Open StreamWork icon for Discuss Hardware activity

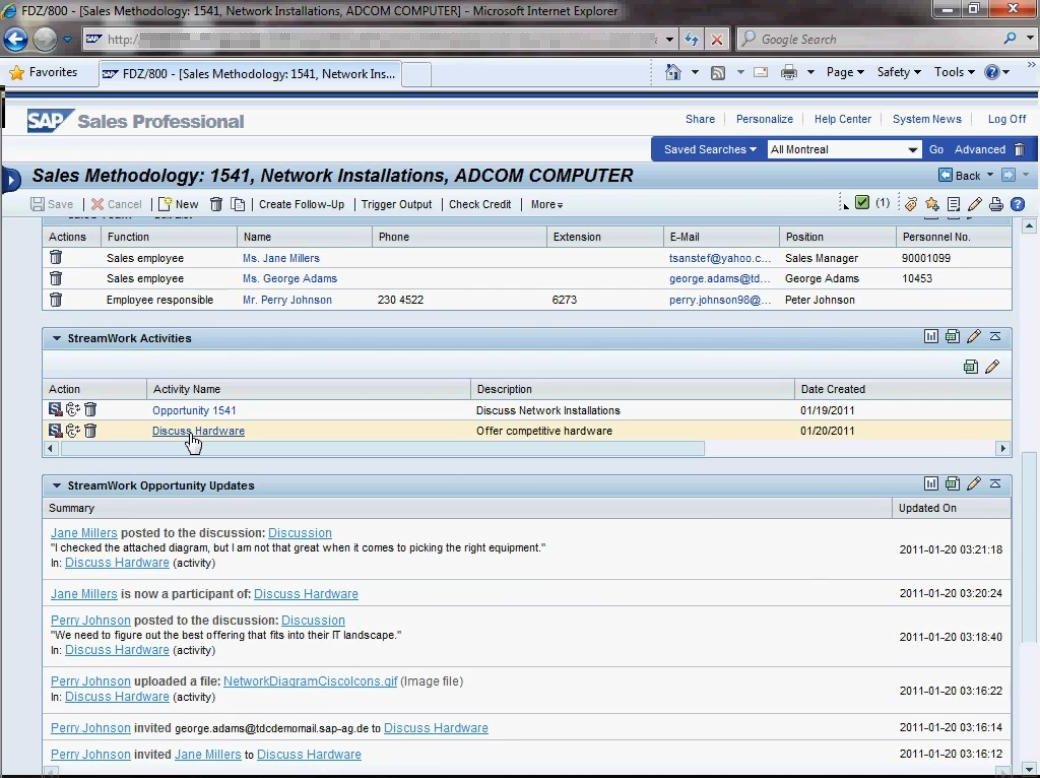click(x=56, y=430)
